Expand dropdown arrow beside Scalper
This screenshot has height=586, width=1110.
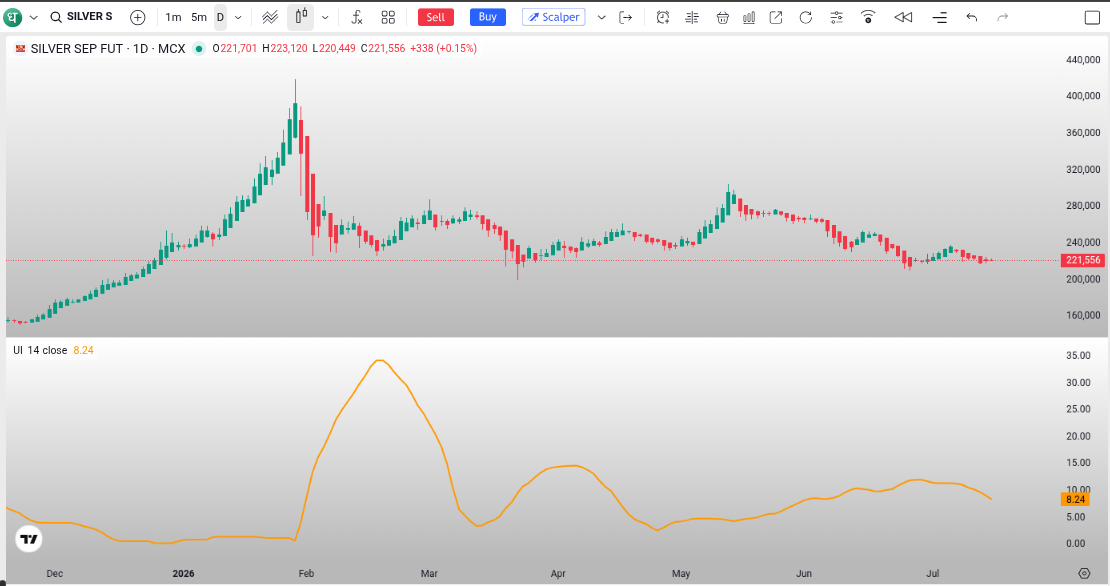[x=602, y=17]
